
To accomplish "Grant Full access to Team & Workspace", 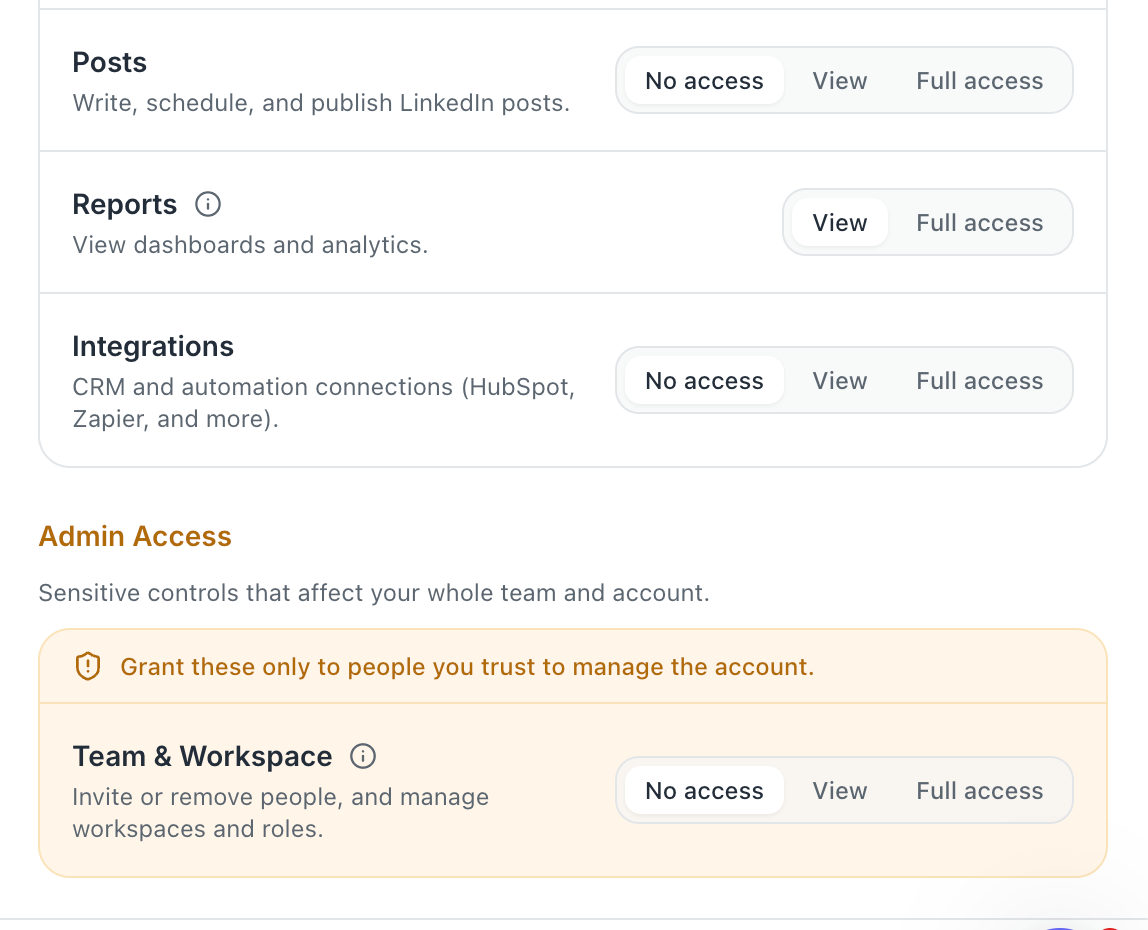I will [980, 791].
